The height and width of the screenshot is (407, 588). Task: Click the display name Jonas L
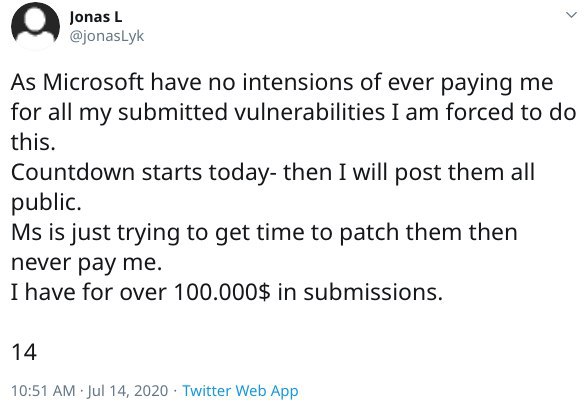96,17
